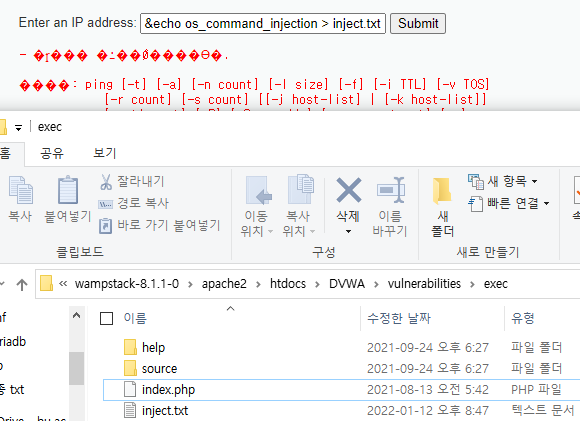Image resolution: width=580 pixels, height=421 pixels.
Task: Click 바로 가기 붙여넣기 paste shortcut
Action: tap(160, 225)
